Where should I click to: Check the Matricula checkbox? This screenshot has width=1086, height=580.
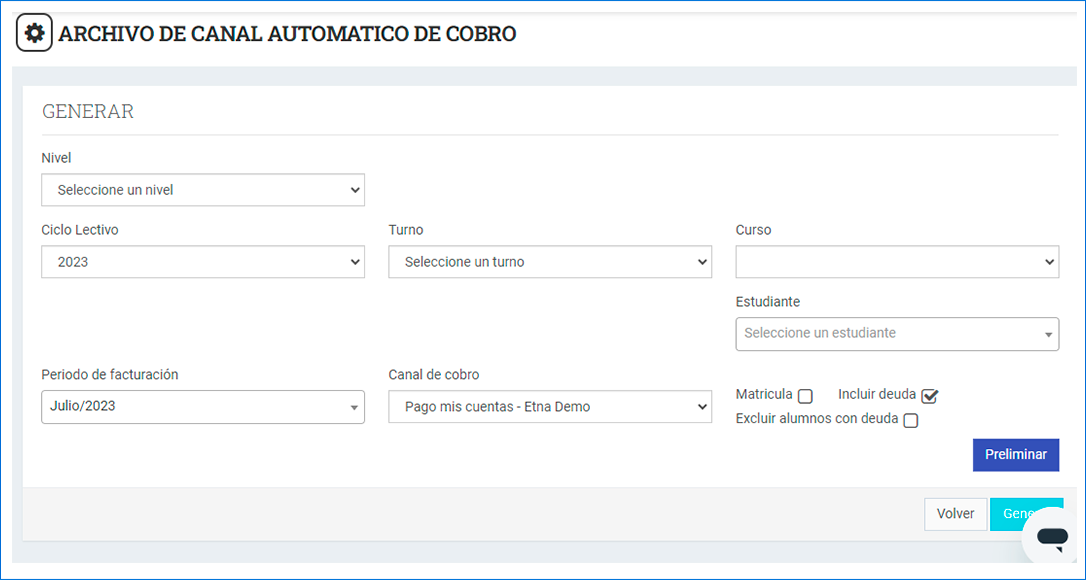tap(805, 396)
